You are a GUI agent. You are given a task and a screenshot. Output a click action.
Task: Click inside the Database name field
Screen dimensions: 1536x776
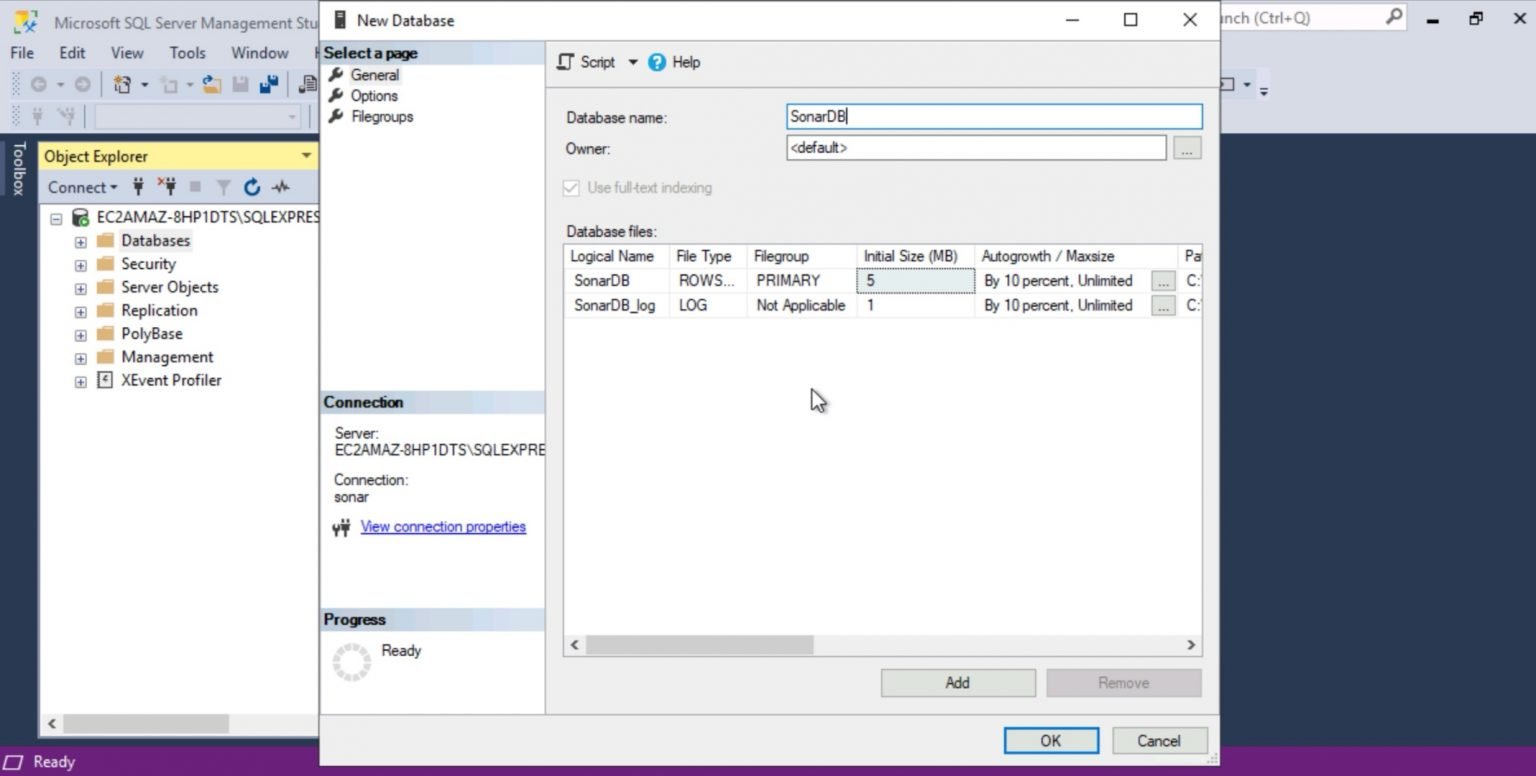click(993, 116)
